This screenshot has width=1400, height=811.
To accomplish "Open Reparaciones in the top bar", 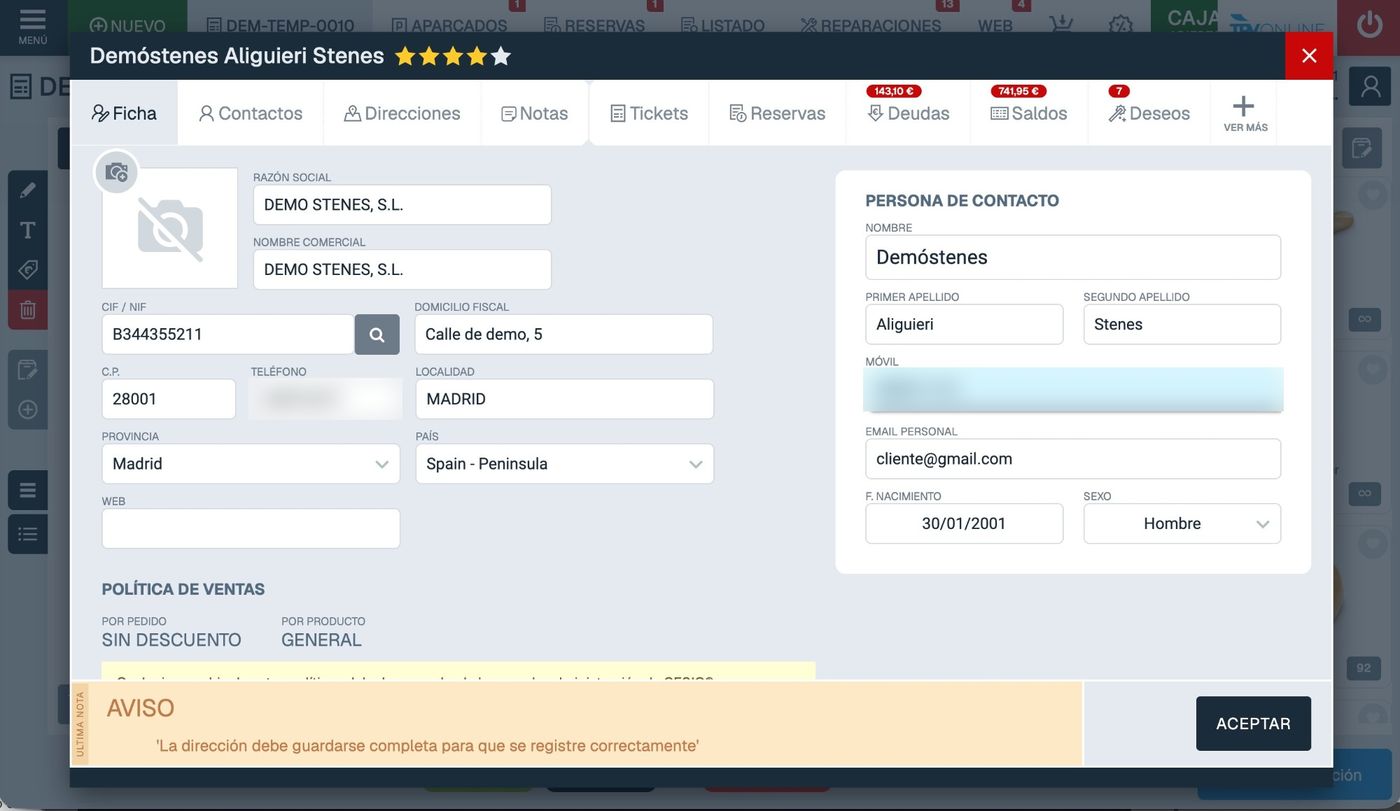I will point(870,26).
